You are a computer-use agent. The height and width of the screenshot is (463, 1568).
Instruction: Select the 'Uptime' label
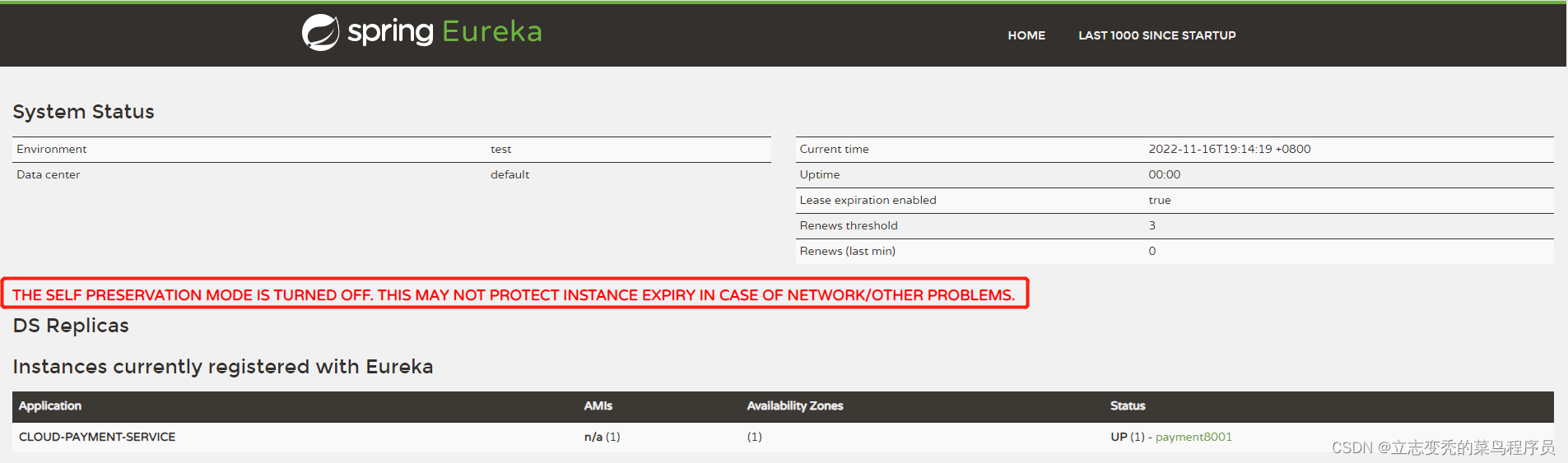pyautogui.click(x=819, y=174)
